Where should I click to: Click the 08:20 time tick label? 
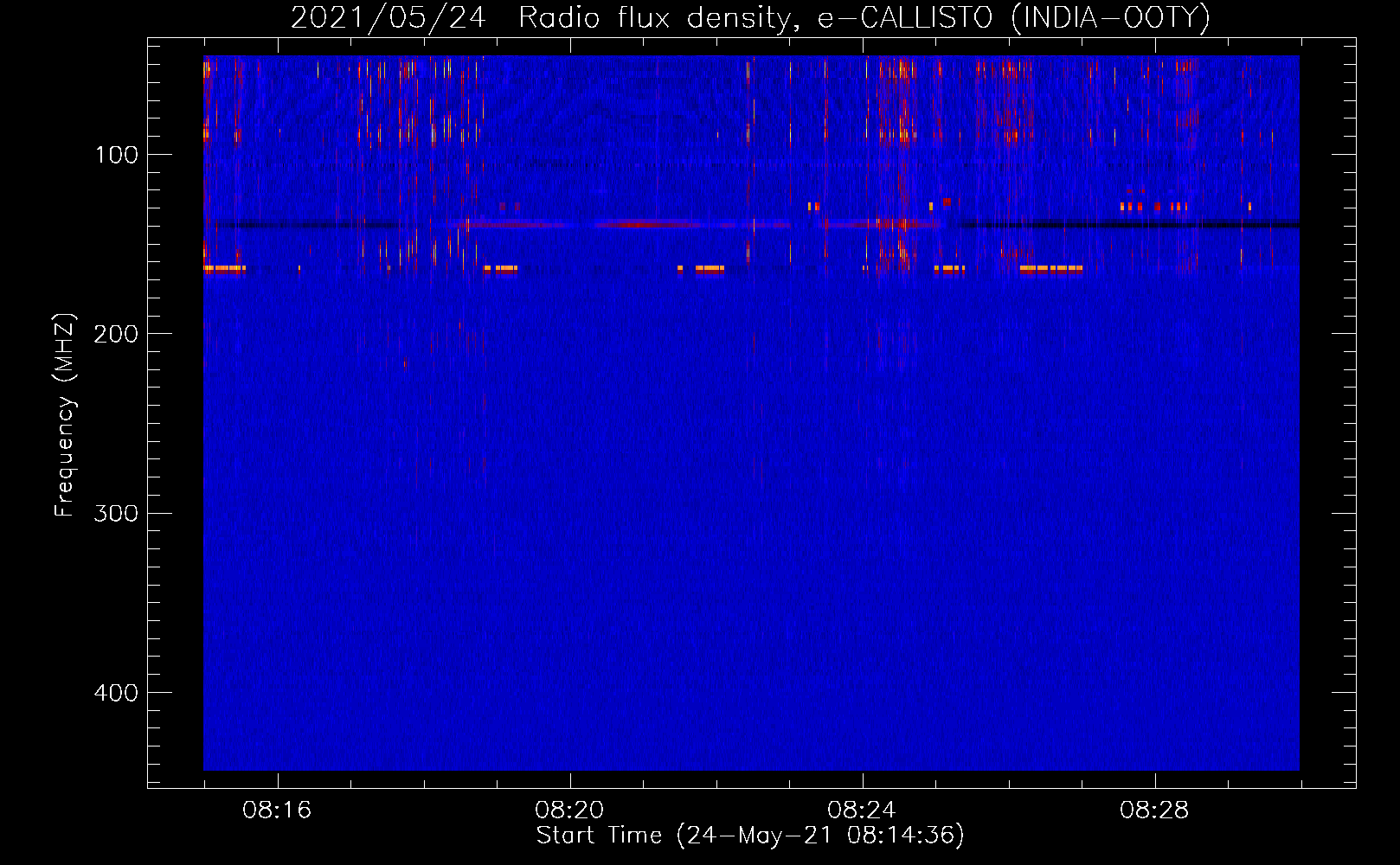[x=569, y=811]
